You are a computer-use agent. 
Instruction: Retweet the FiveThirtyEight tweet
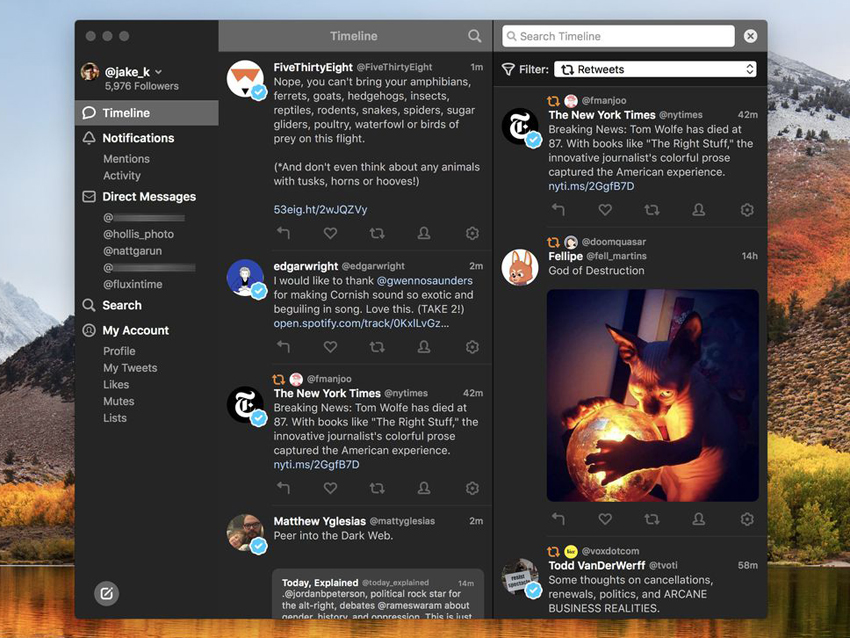(x=377, y=233)
